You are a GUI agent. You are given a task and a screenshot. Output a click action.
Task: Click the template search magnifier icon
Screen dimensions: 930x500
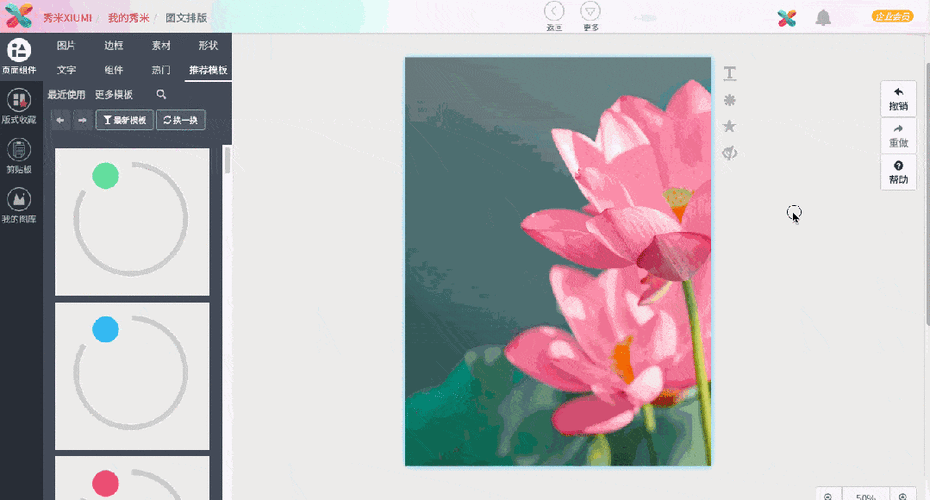(x=161, y=94)
